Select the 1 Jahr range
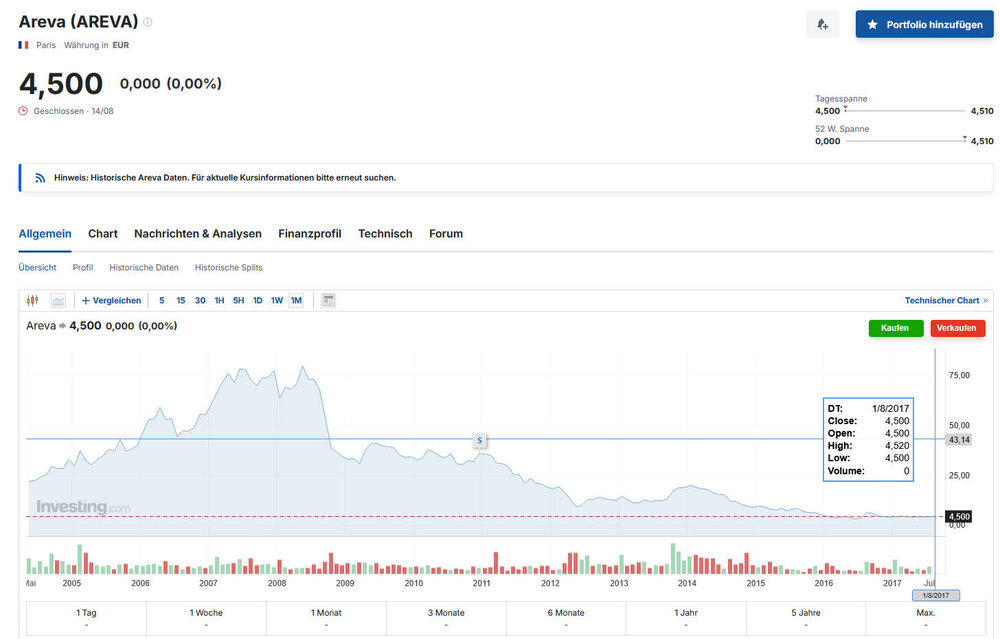This screenshot has height=639, width=1000. pos(686,617)
